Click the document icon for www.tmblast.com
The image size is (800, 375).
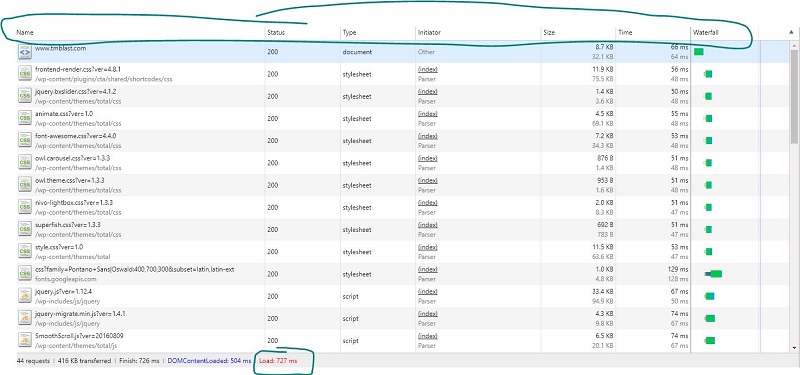point(24,52)
